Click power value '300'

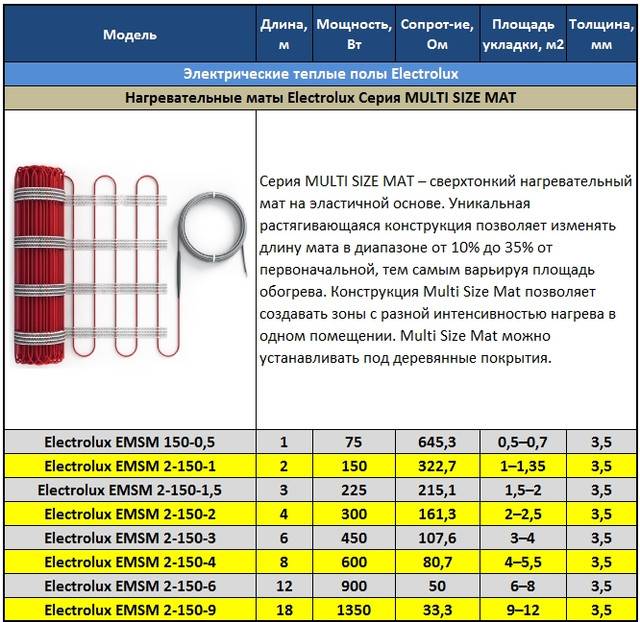pos(354,514)
